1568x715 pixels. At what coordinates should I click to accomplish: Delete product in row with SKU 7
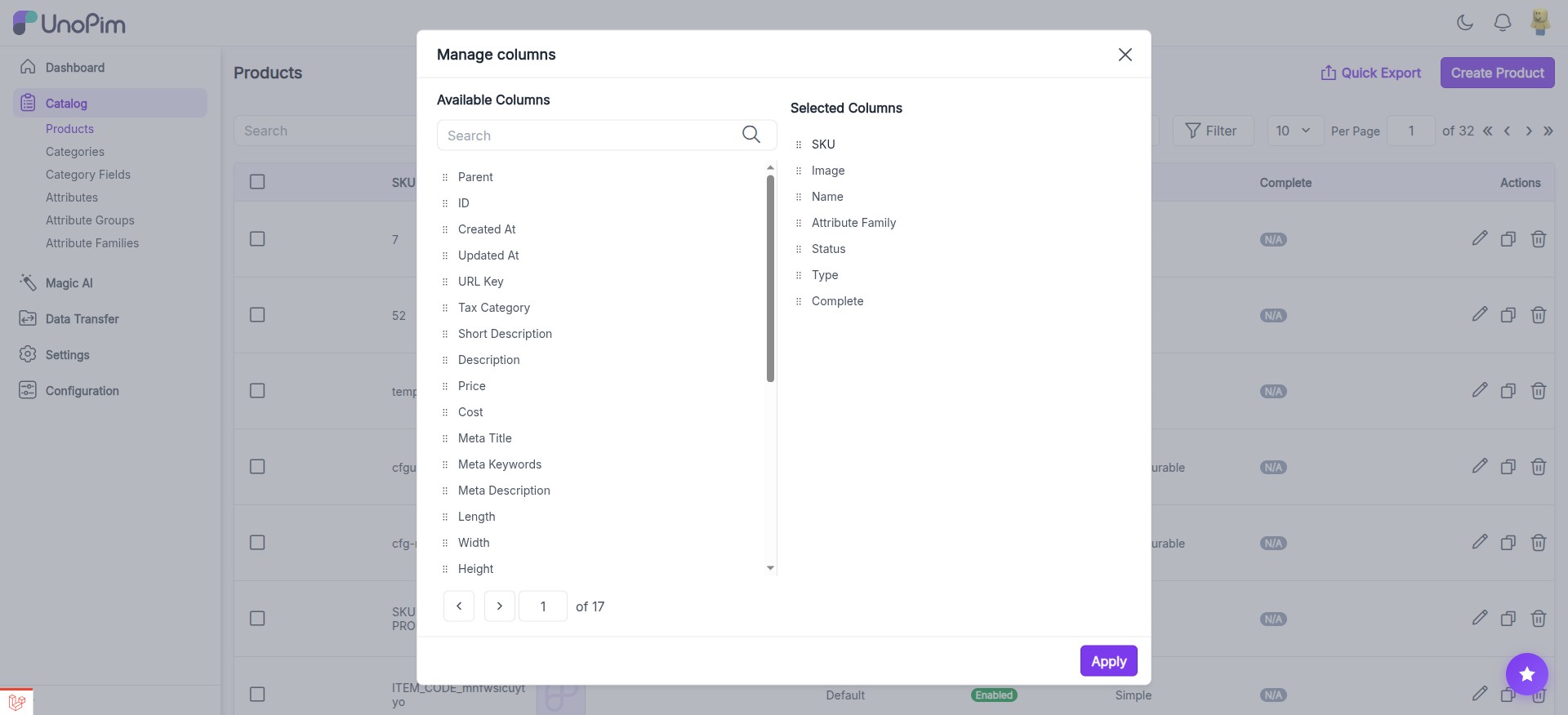1539,239
